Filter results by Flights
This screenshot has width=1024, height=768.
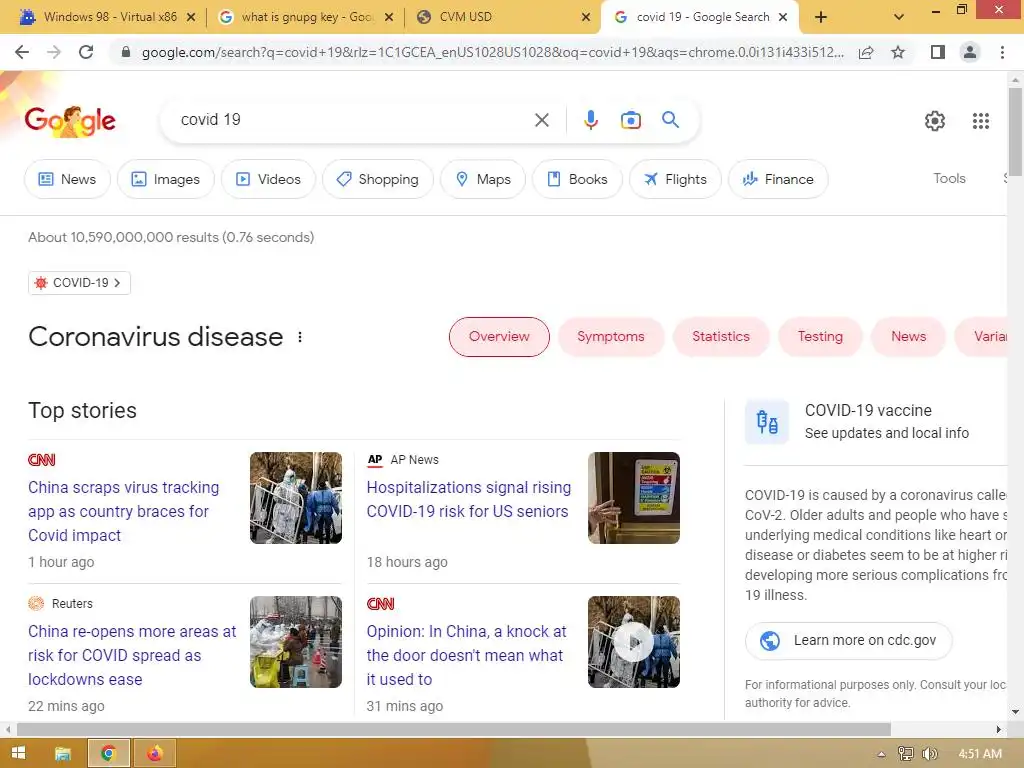point(675,179)
